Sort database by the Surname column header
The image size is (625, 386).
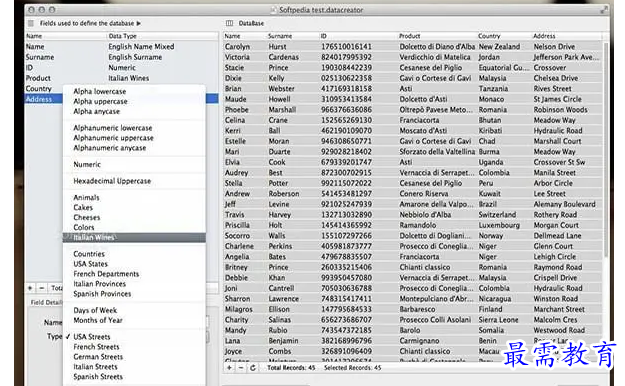tap(280, 36)
